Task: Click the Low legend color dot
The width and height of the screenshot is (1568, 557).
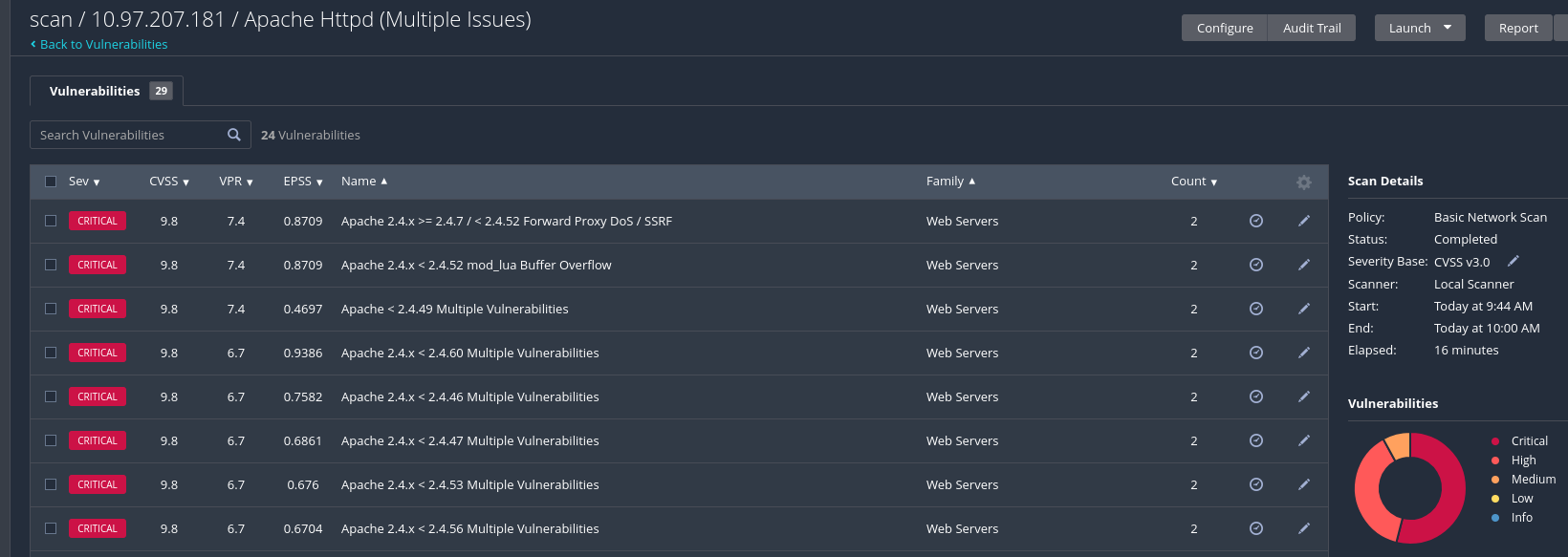Action: pos(1495,499)
